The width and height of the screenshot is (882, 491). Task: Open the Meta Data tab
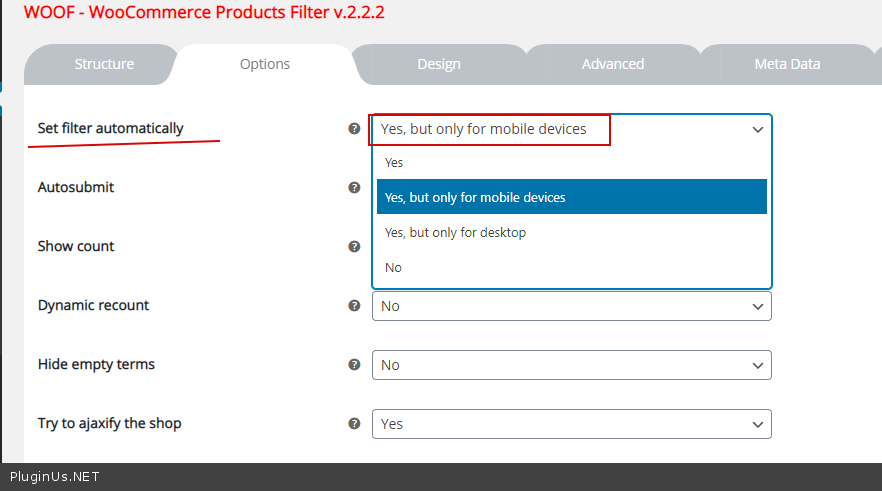pos(787,64)
